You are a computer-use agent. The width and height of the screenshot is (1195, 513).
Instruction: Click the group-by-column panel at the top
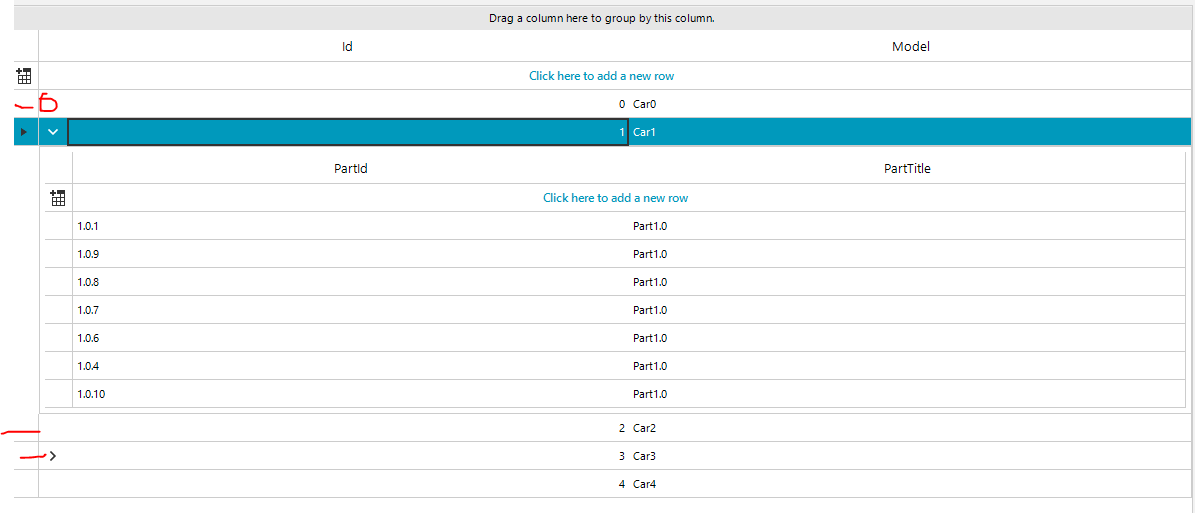coord(601,18)
